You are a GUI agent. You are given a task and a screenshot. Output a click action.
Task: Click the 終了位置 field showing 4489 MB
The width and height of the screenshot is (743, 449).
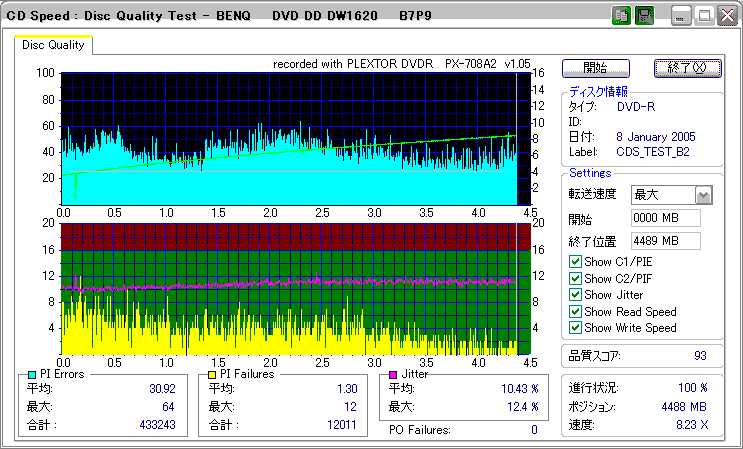click(x=665, y=240)
